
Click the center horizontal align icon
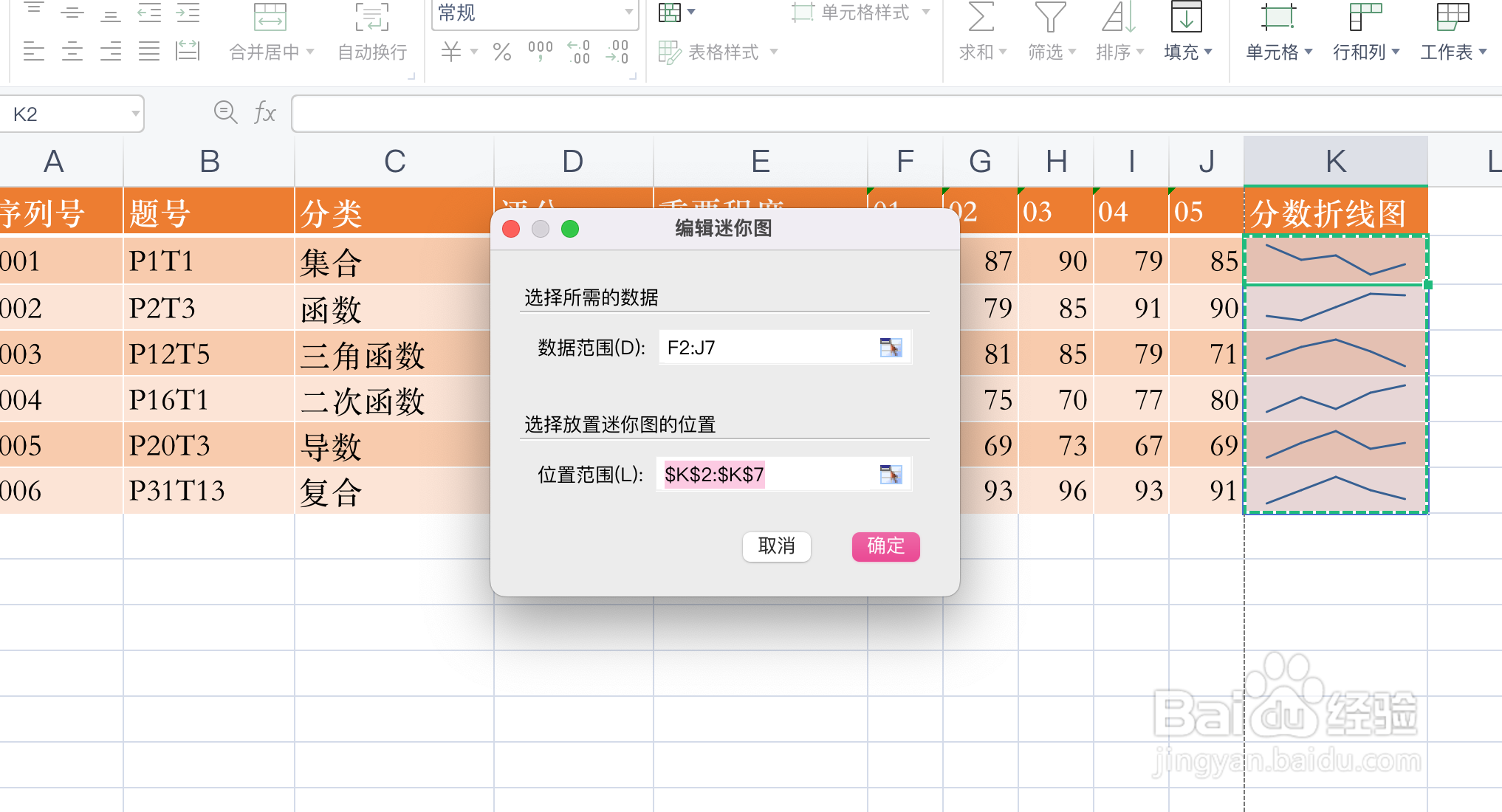72,52
